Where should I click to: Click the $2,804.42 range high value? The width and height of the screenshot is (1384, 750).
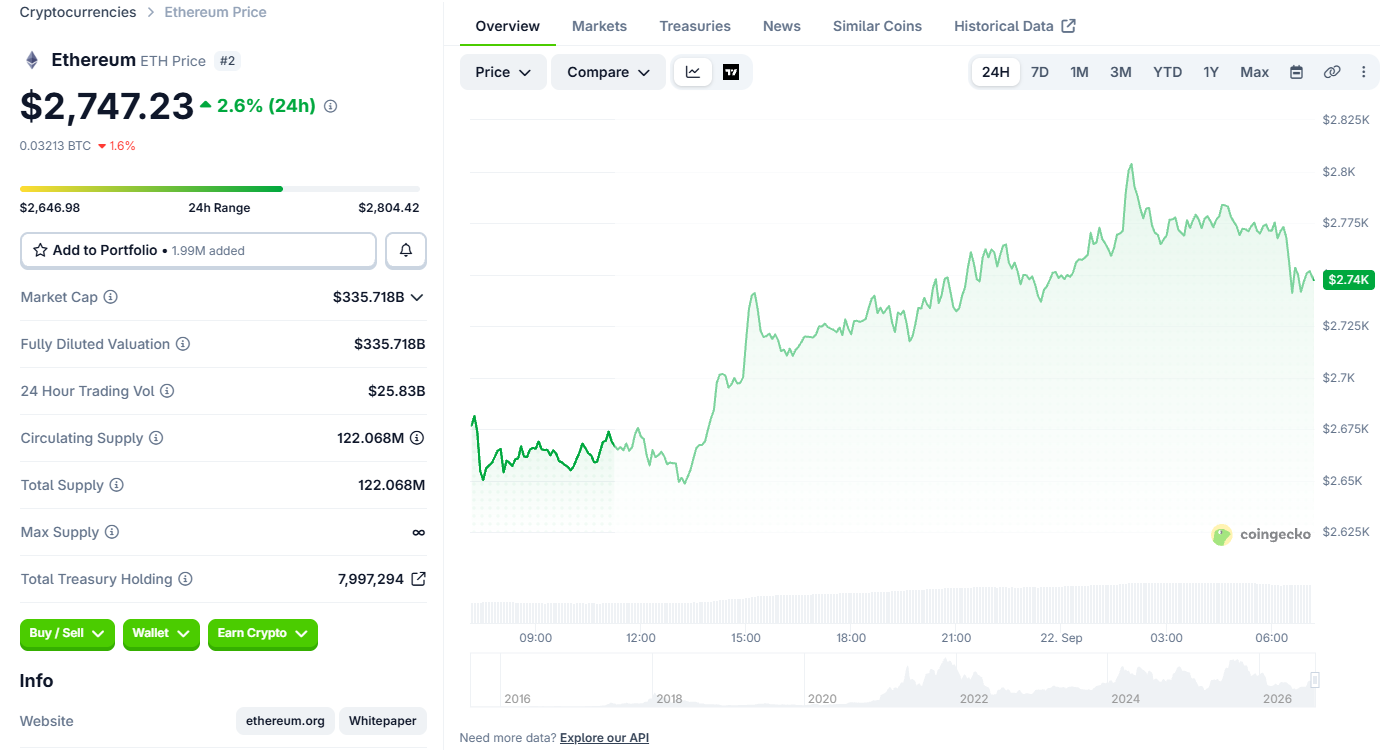pos(389,208)
